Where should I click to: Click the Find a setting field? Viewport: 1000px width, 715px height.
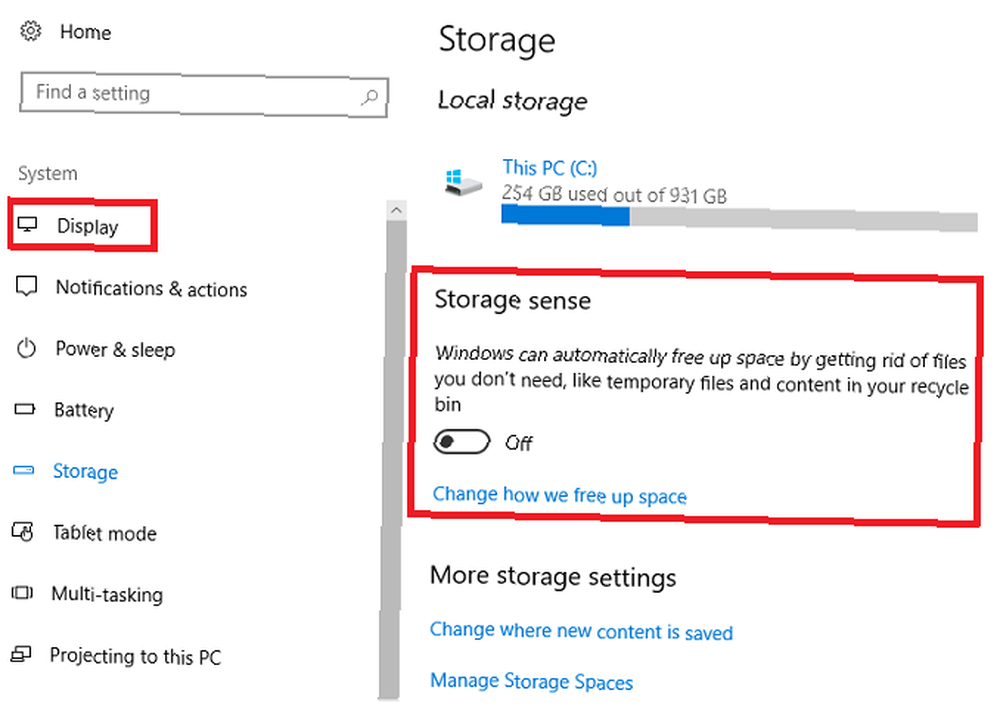203,95
